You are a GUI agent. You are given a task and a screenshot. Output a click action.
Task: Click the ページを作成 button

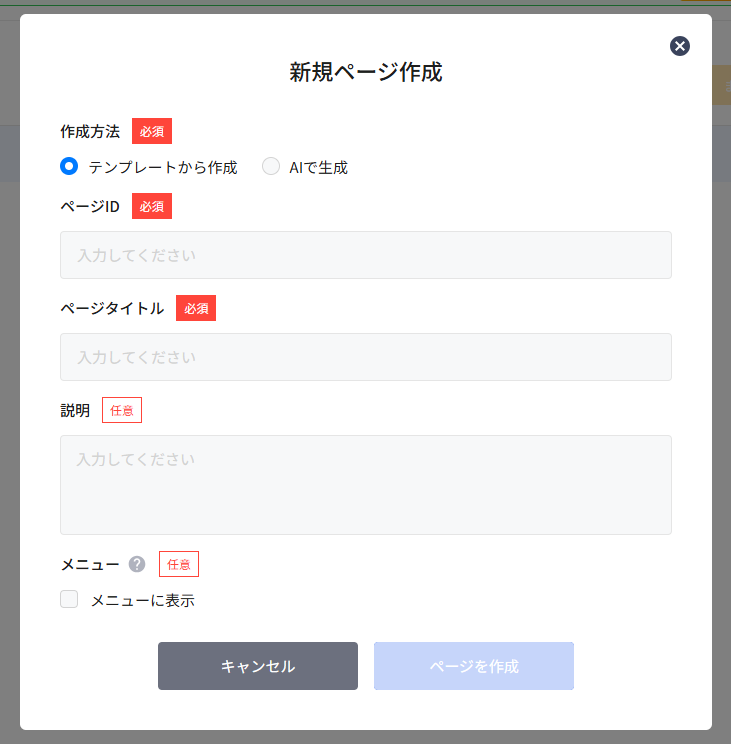473,666
